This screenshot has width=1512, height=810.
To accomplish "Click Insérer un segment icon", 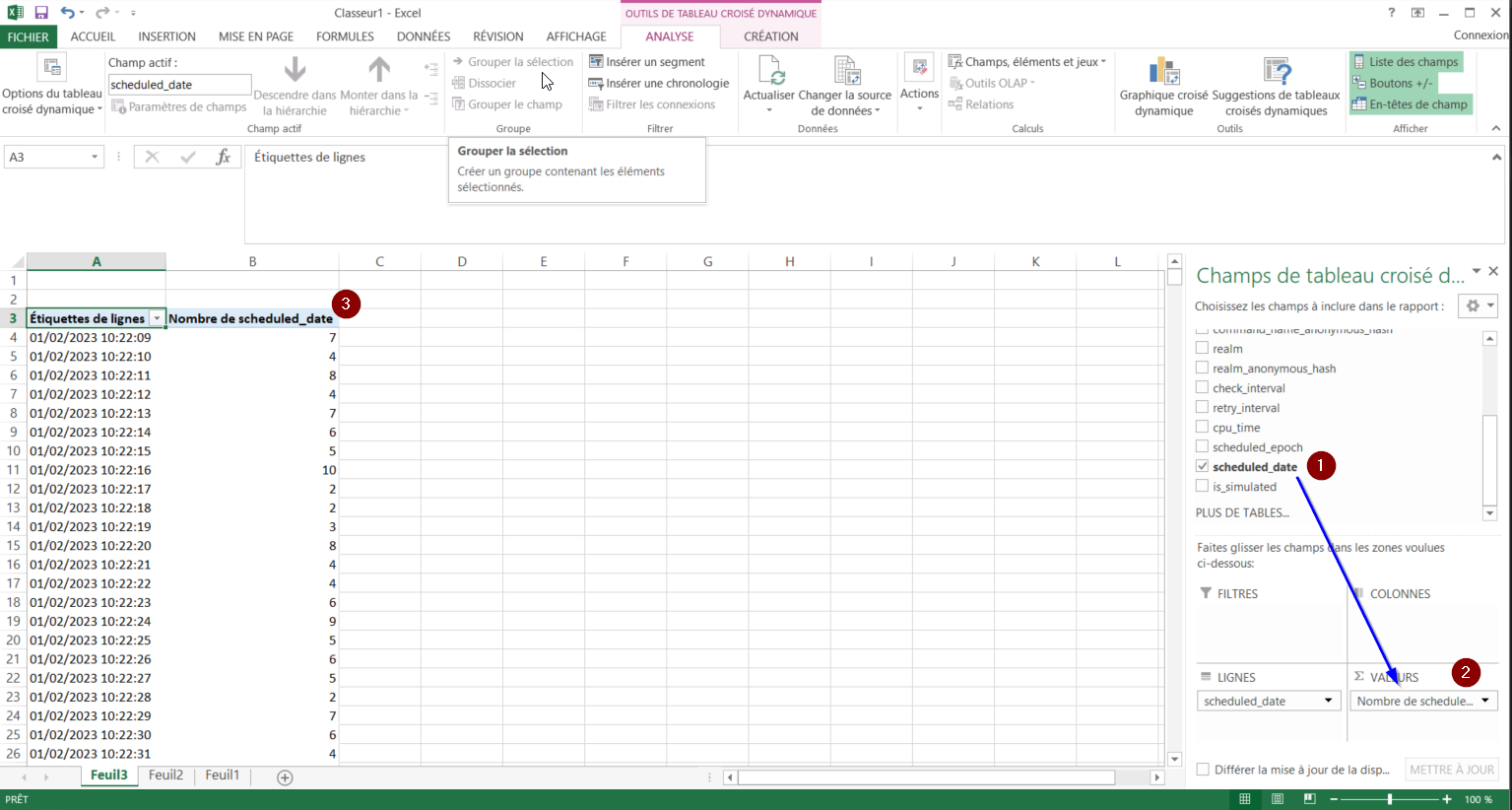I will [596, 62].
